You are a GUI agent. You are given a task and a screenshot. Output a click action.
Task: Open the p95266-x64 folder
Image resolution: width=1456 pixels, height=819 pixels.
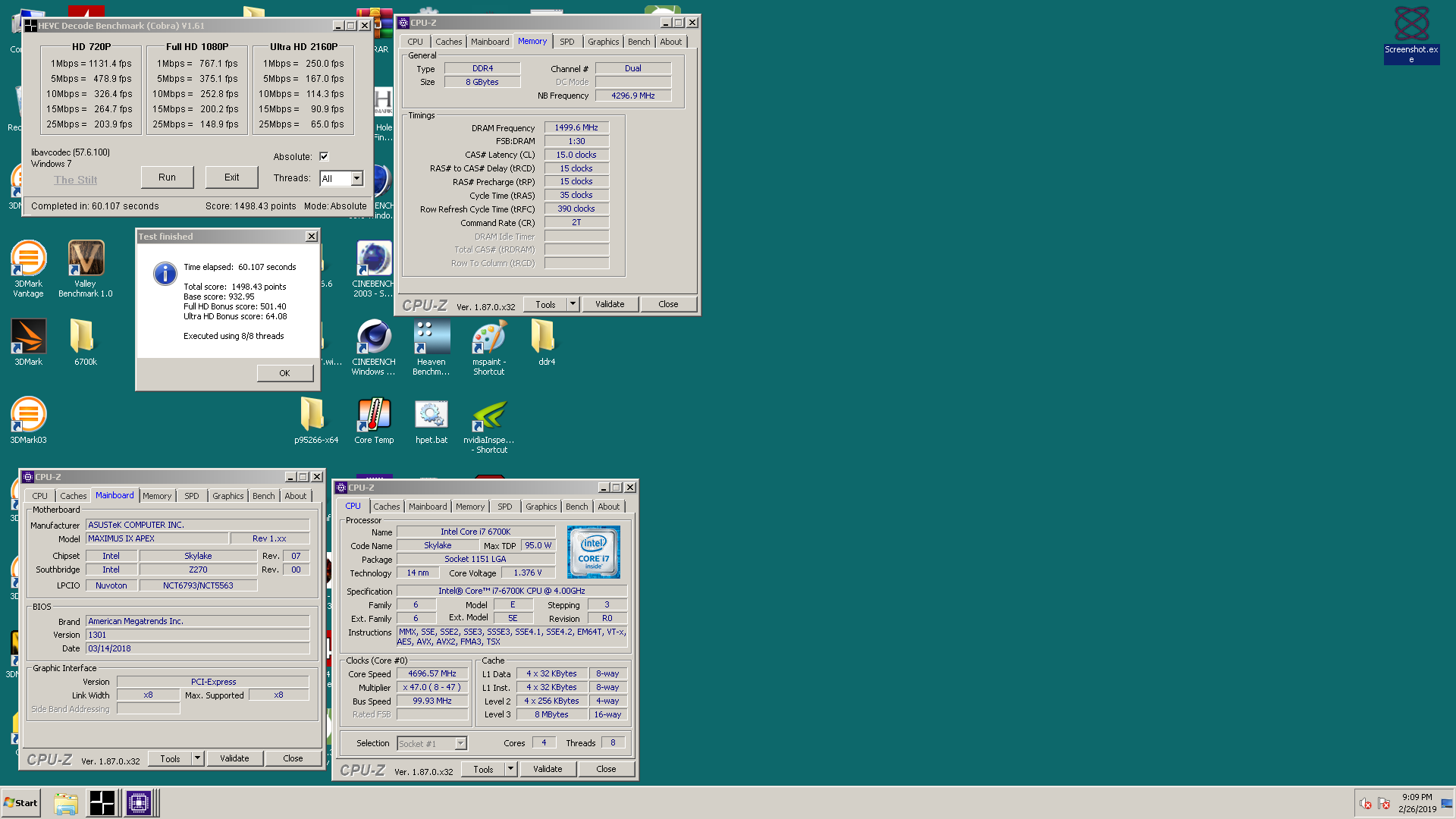click(x=316, y=420)
